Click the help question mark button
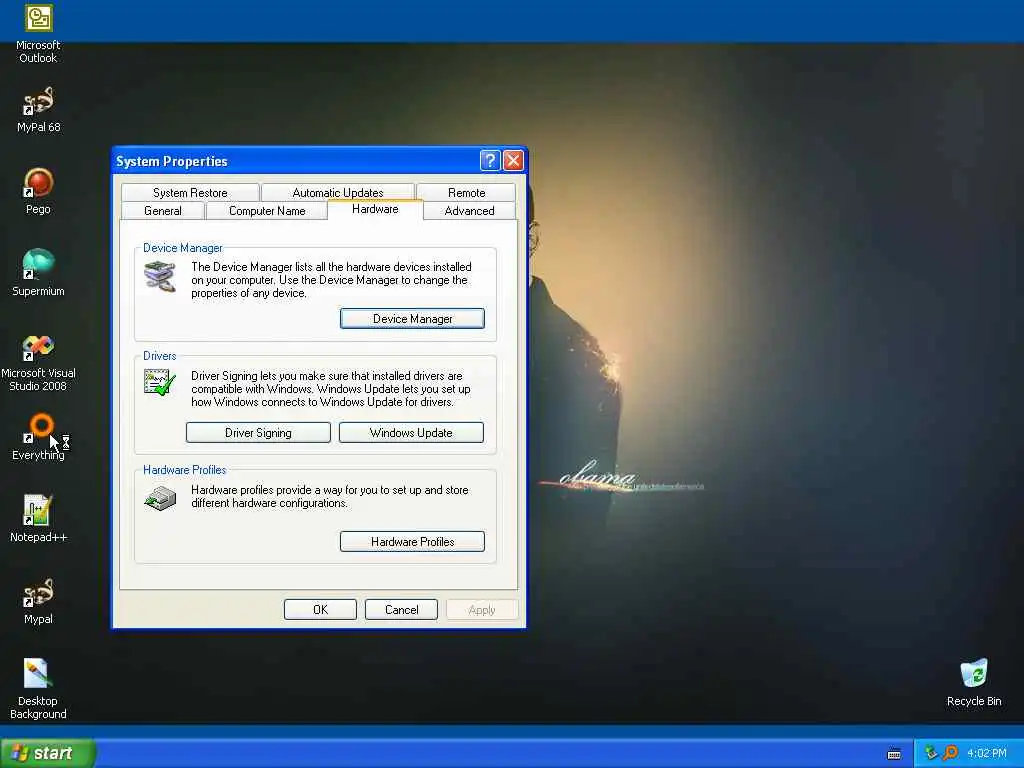Image resolution: width=1024 pixels, height=768 pixels. (490, 160)
